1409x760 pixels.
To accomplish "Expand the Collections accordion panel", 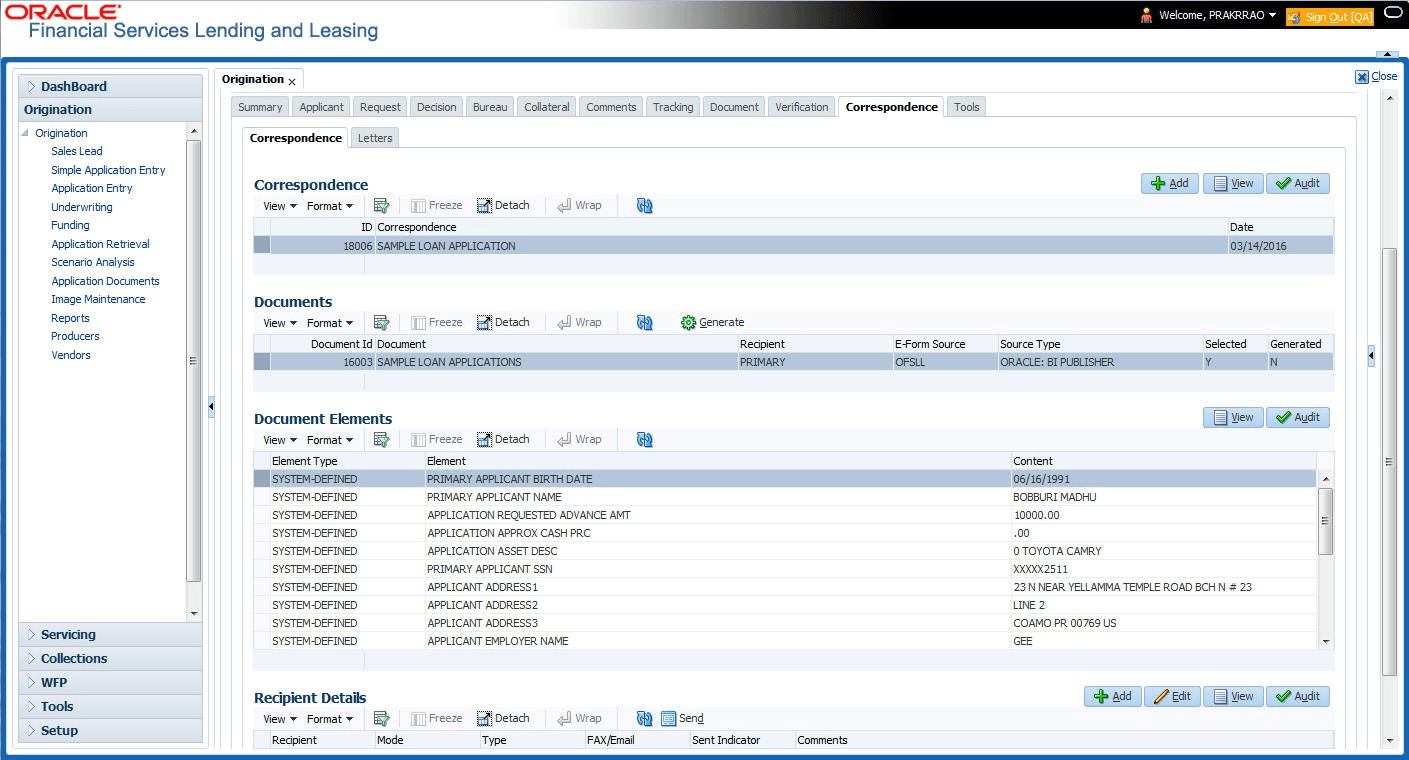I will [x=110, y=658].
